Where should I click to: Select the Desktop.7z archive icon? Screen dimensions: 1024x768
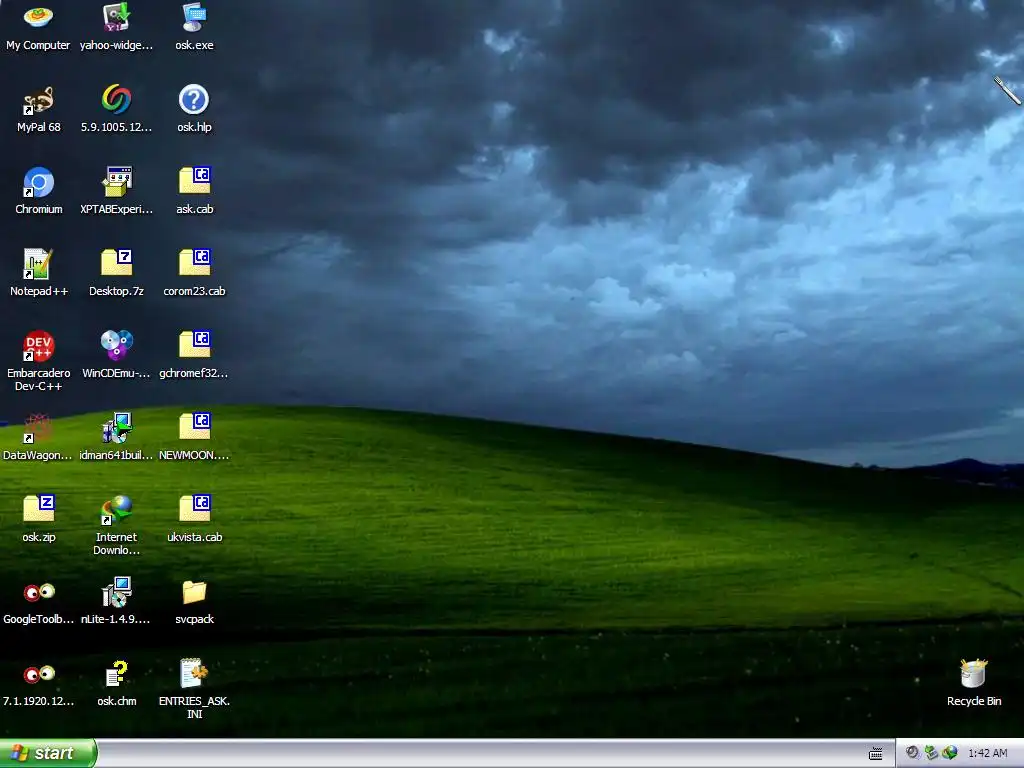pyautogui.click(x=116, y=264)
